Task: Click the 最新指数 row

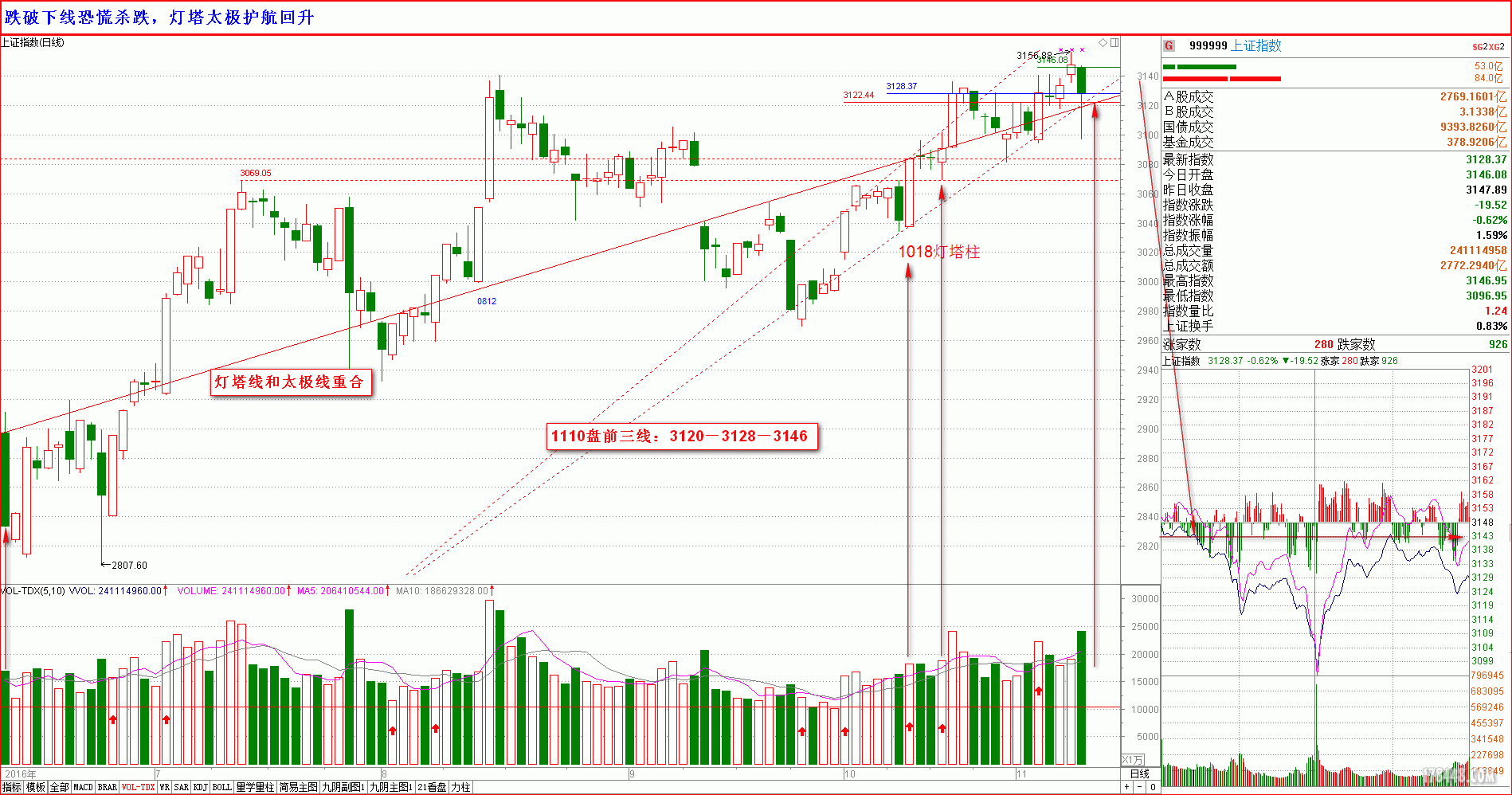Action: pos(1335,159)
